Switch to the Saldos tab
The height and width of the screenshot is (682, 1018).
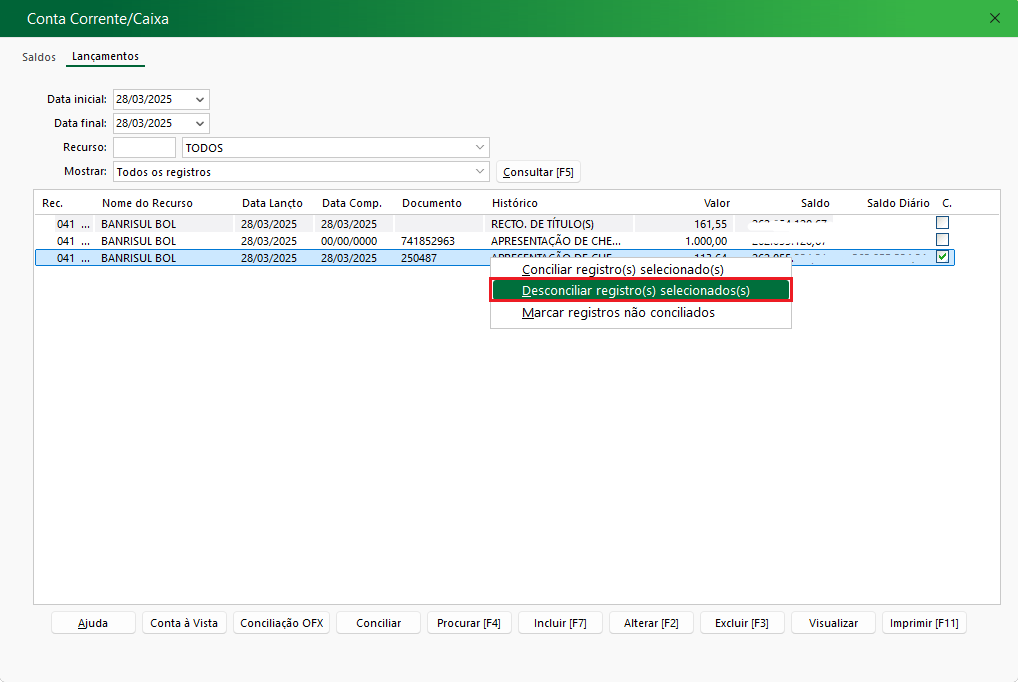[x=39, y=57]
